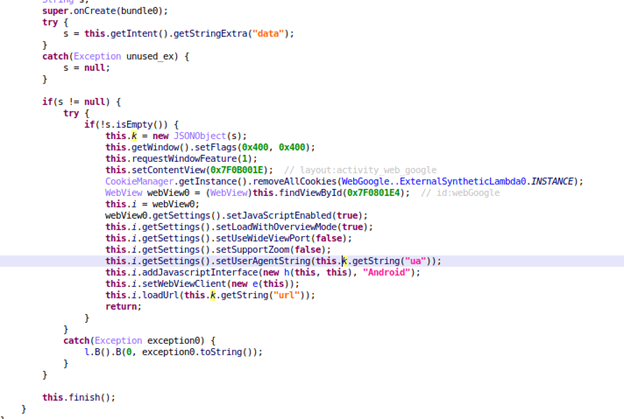Click resource ID 0x7F0B001E in setContentView
The height and width of the screenshot is (419, 624).
click(x=244, y=170)
